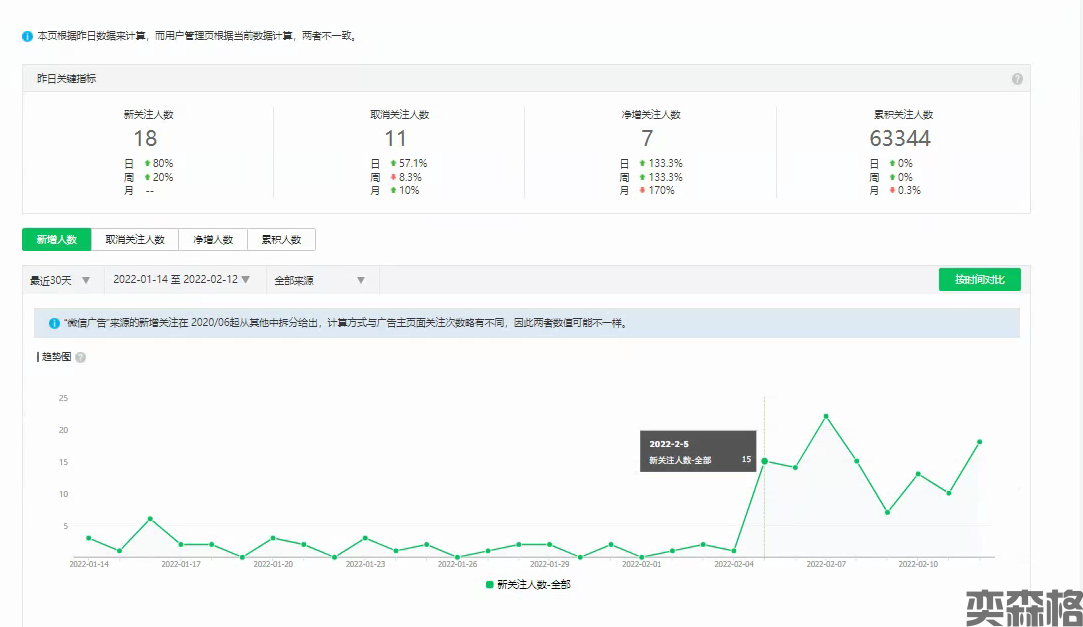Screen dimensions: 1083x627
Task: Click the help icon in 昨日关键指标 header
Action: point(1017,79)
